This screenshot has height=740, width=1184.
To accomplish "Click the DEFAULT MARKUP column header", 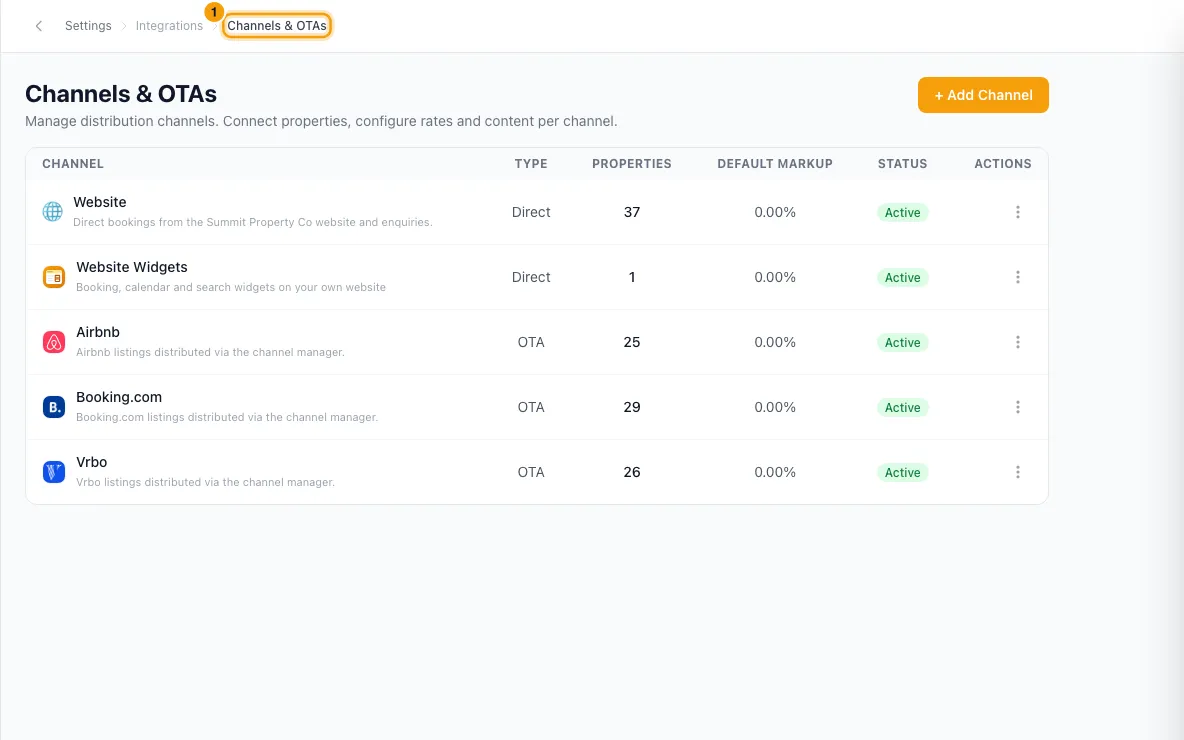I will coord(775,164).
